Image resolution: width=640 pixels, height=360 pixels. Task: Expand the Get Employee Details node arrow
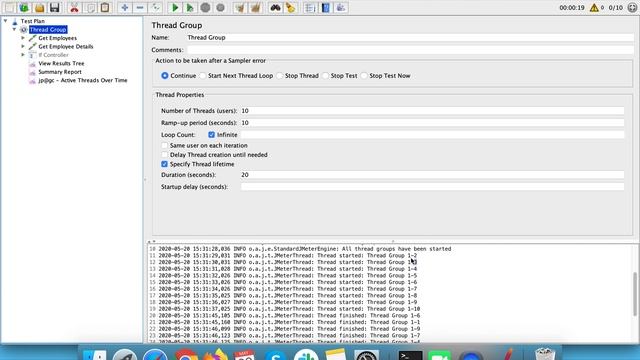coord(23,47)
